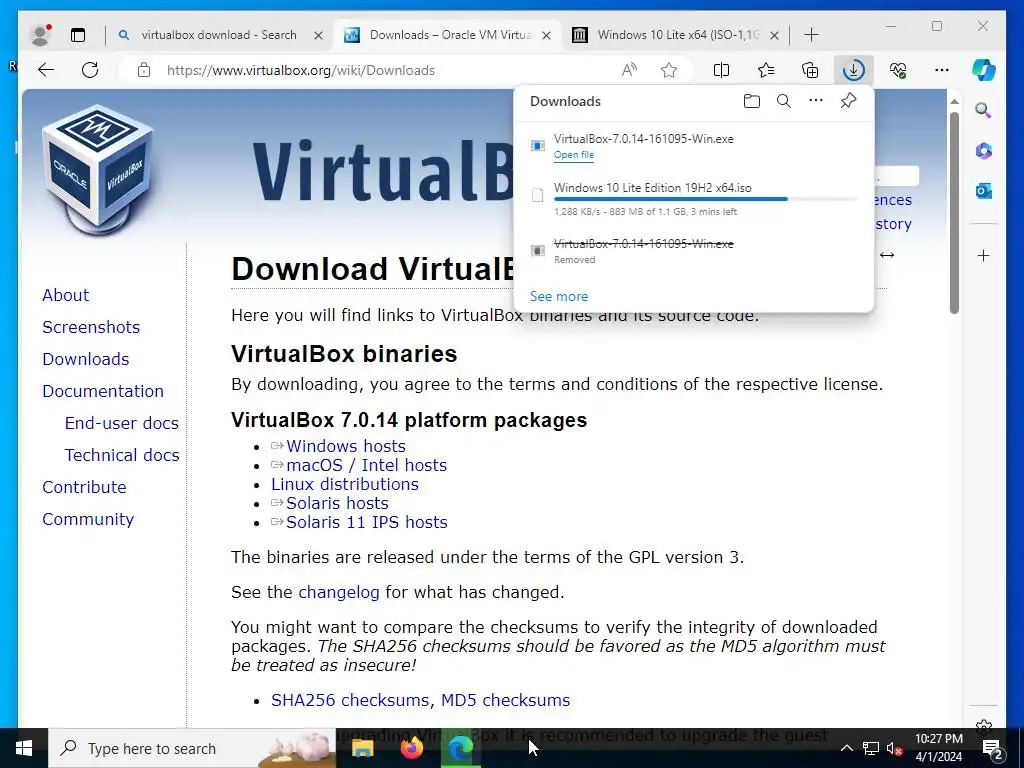Click the Windows hosts download link
The height and width of the screenshot is (768, 1024).
[x=345, y=446]
